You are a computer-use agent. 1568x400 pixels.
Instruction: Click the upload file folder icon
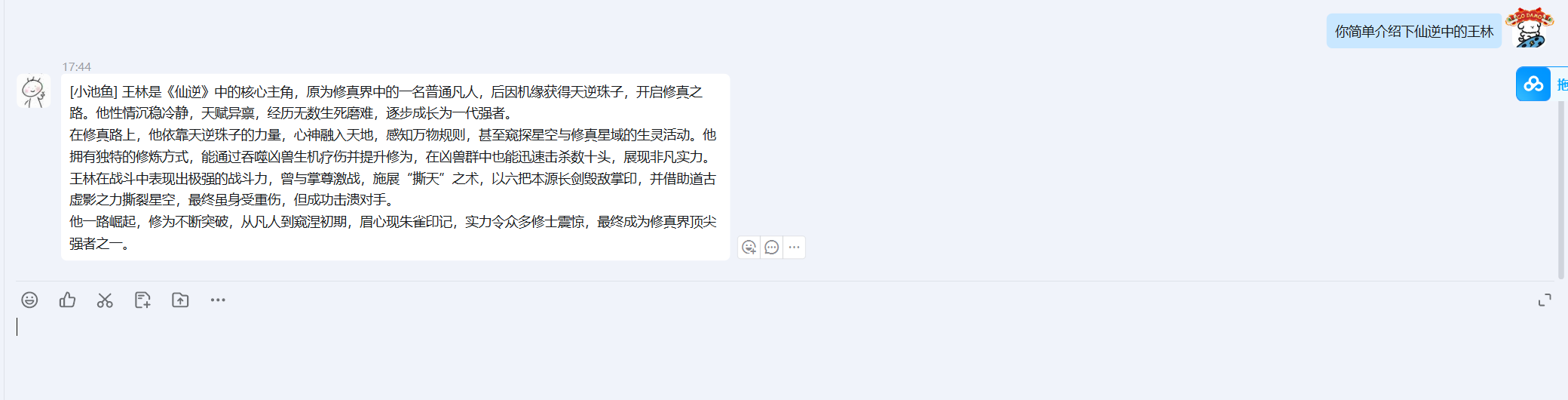pyautogui.click(x=180, y=300)
